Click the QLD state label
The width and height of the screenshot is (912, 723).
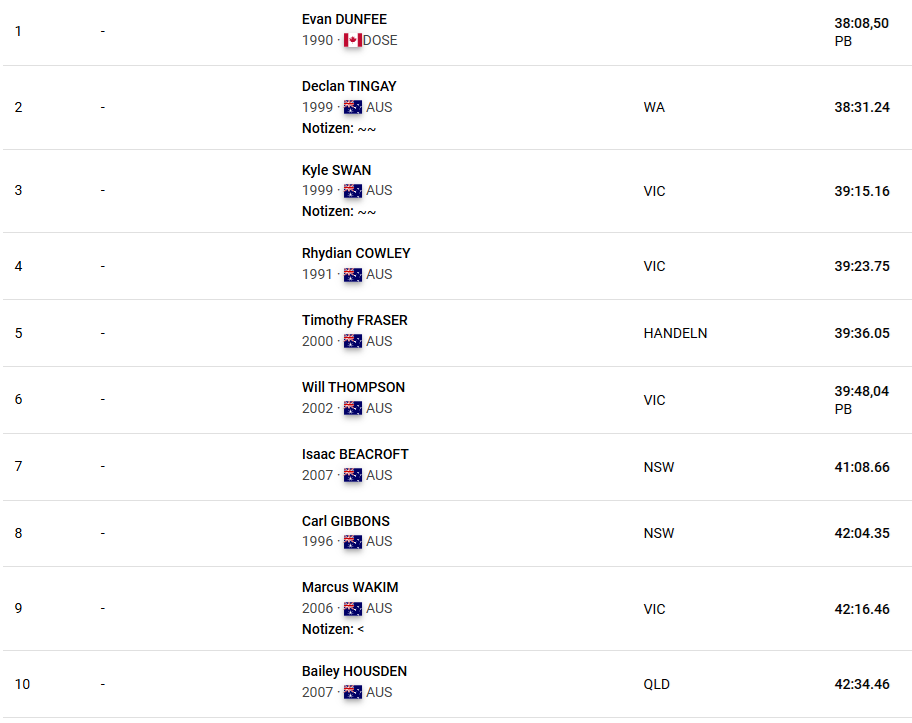(x=657, y=684)
